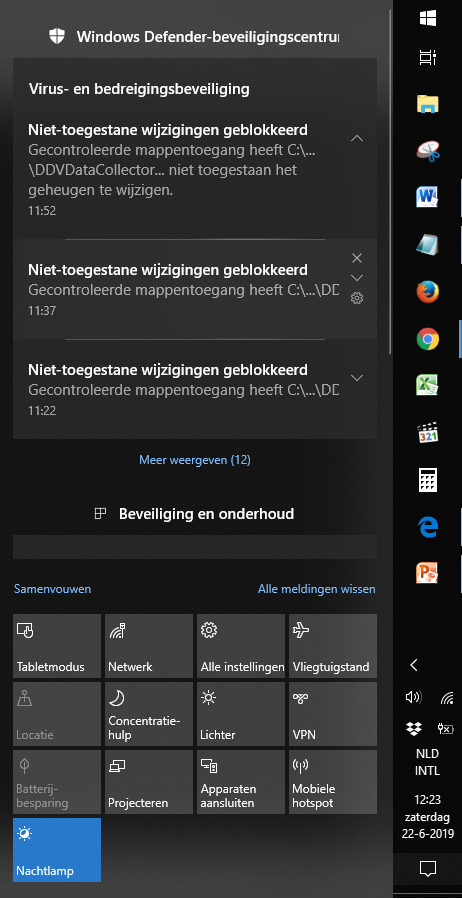Viewport: 462px width, 899px height.
Task: Open the volume speaker tray icon
Action: 413,697
